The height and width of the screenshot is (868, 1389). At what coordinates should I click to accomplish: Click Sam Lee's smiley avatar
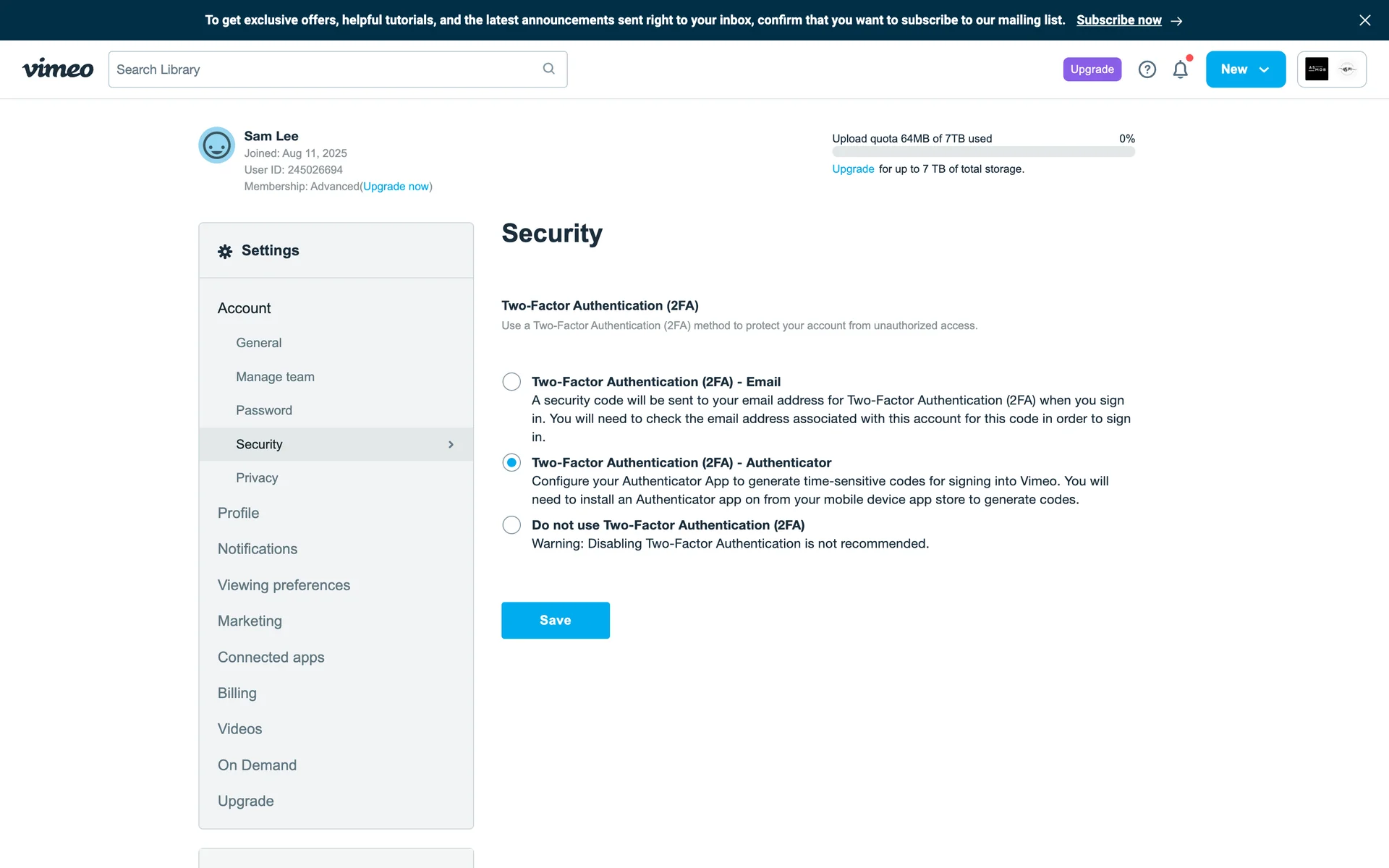[216, 145]
